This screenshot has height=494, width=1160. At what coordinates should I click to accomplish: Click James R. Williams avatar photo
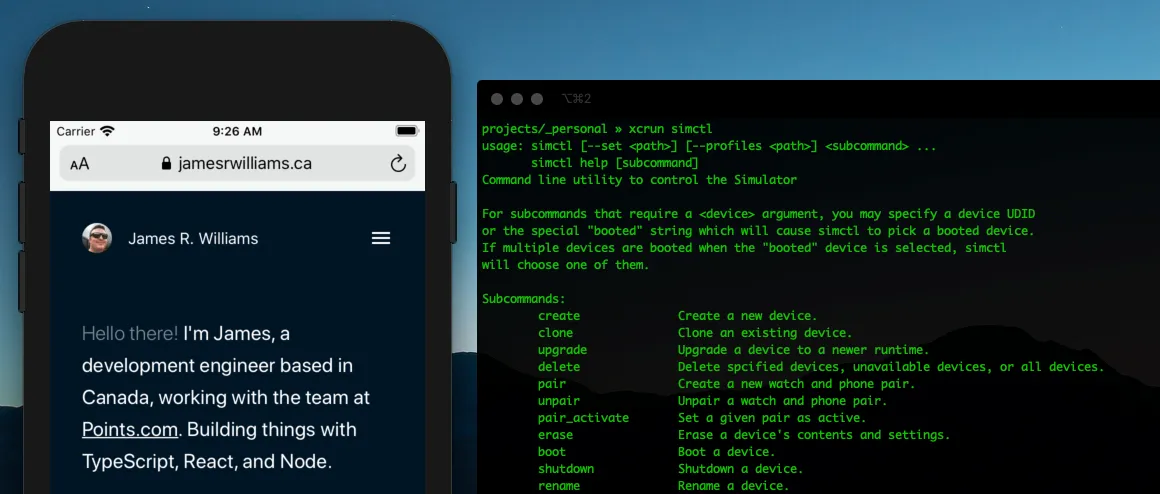tap(97, 238)
